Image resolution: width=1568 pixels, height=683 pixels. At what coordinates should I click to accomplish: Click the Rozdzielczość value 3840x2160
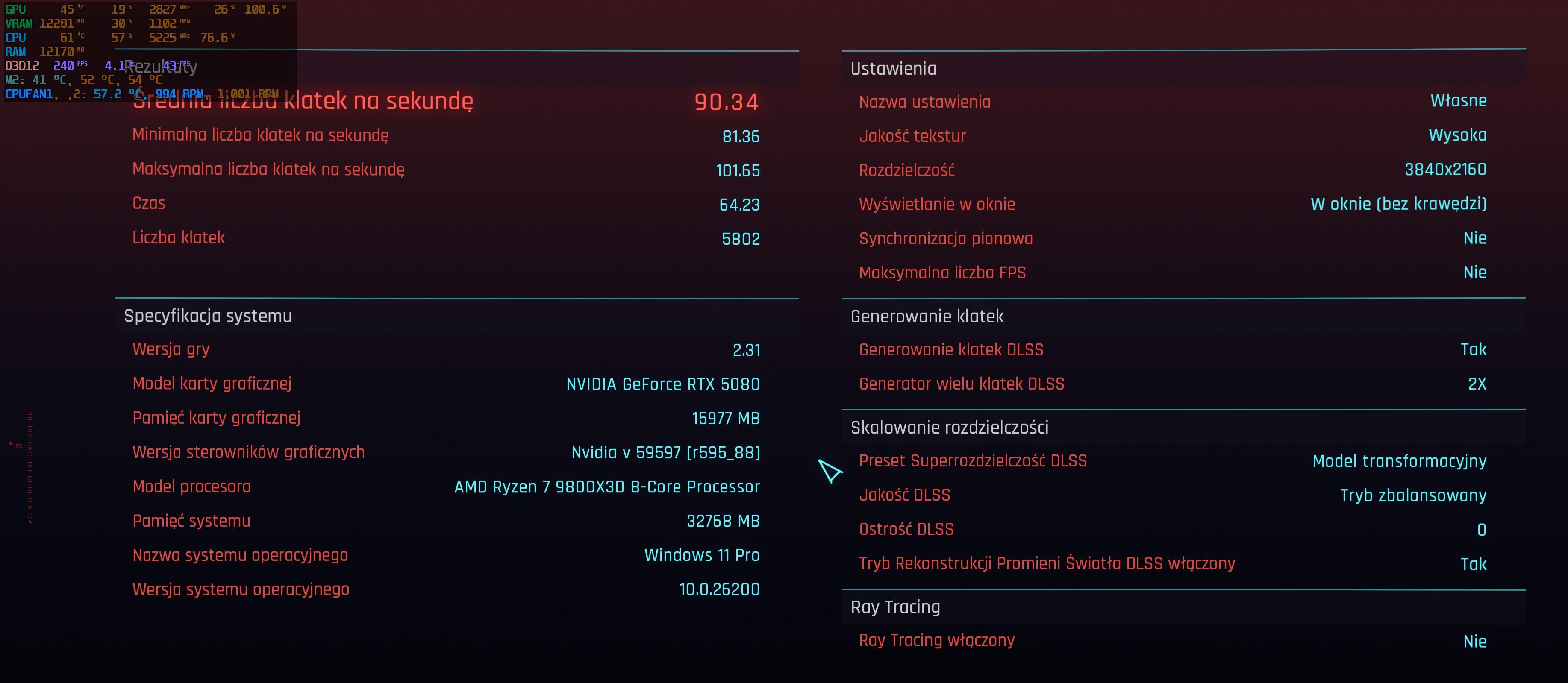pyautogui.click(x=1445, y=170)
